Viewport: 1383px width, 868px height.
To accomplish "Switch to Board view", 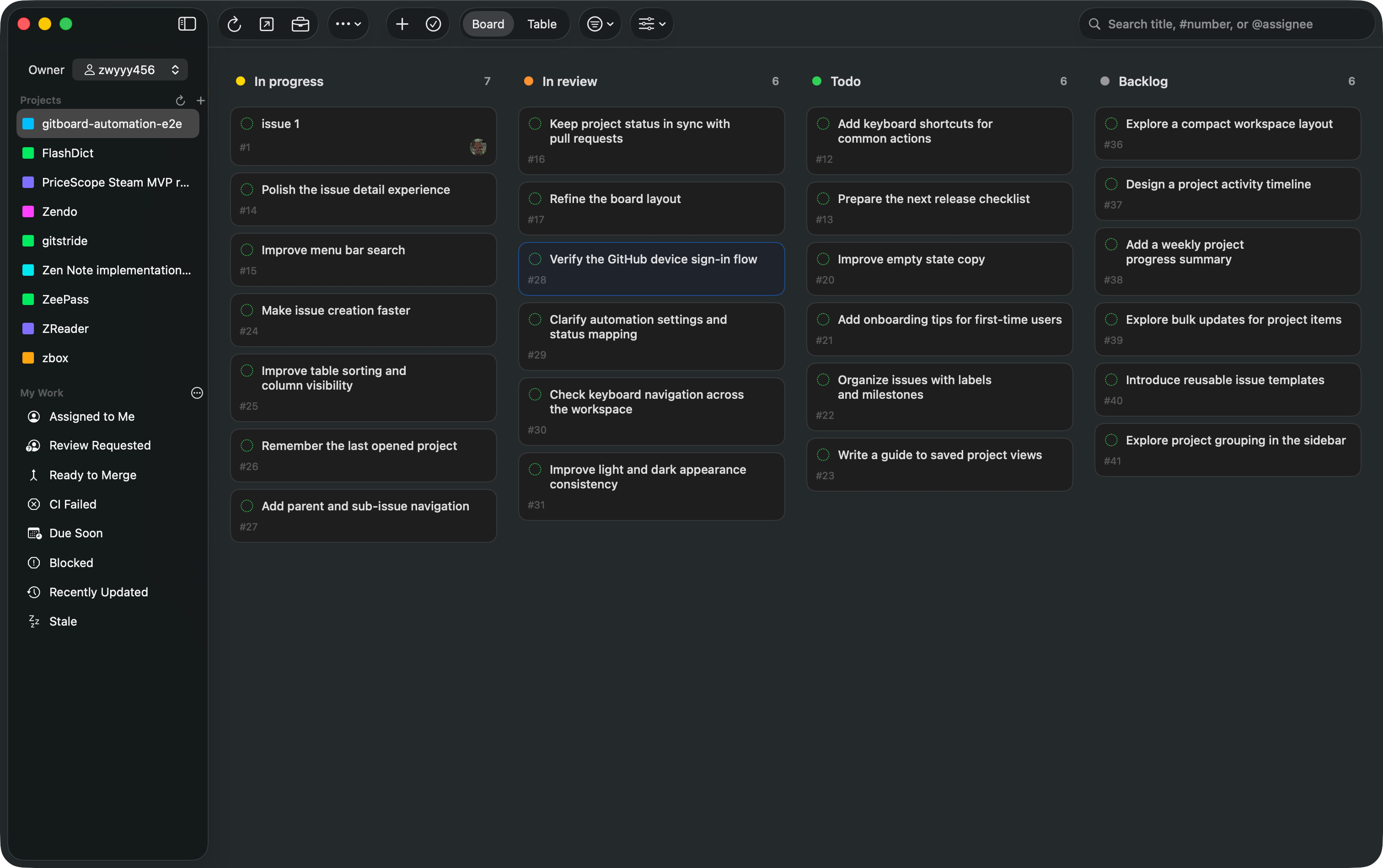I will point(488,24).
